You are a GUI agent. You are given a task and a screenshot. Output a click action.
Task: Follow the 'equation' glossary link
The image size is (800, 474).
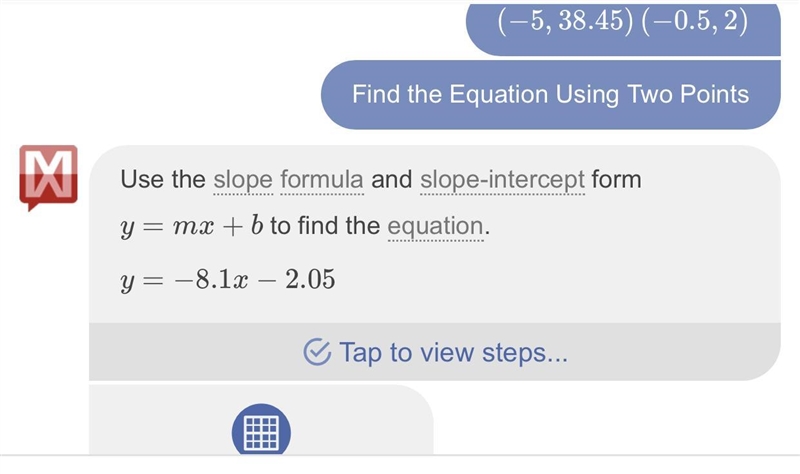[x=435, y=226]
